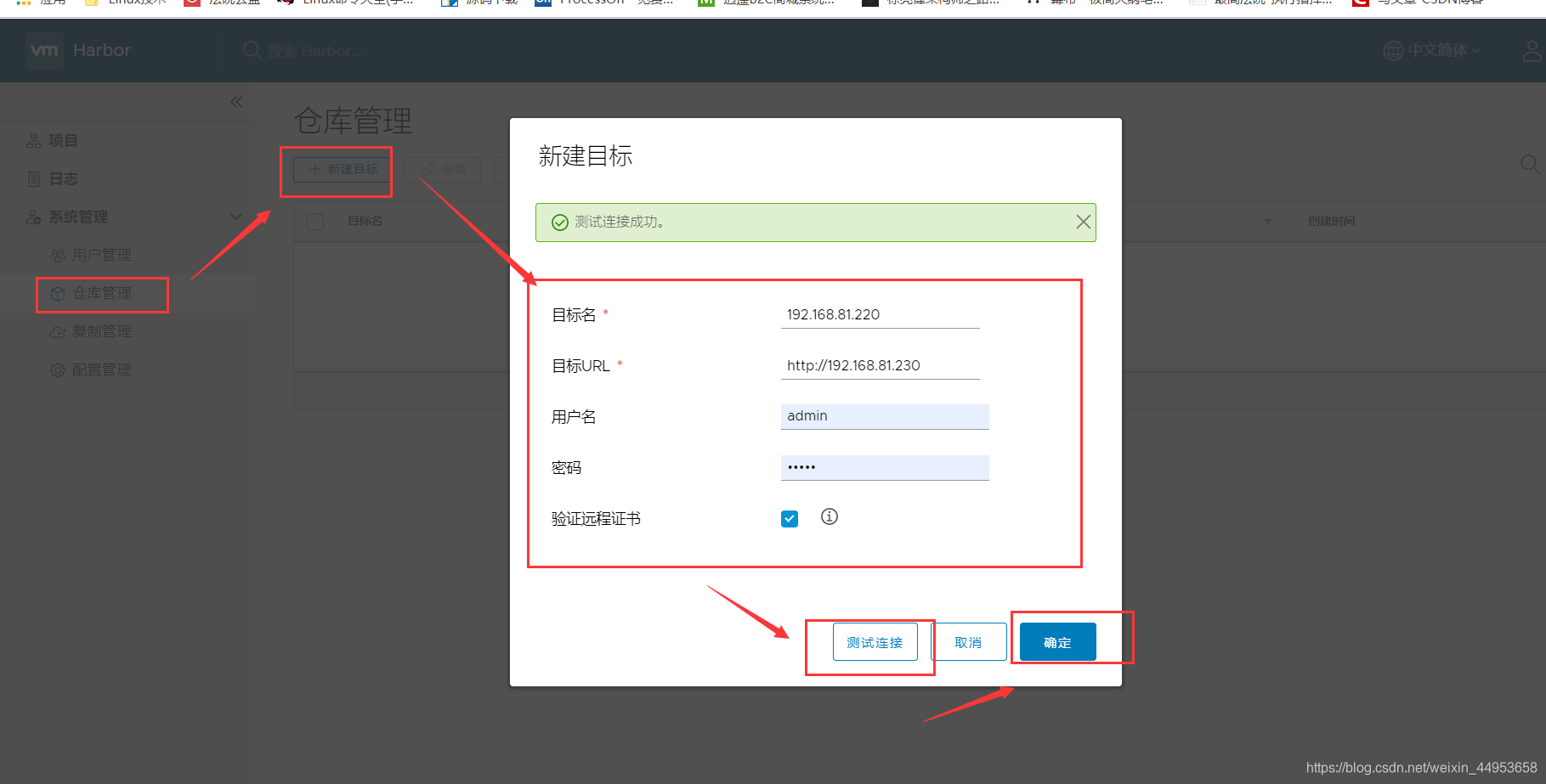This screenshot has height=784, width=1546.
Task: Click the 搜索 Harbor search box
Action: (315, 51)
